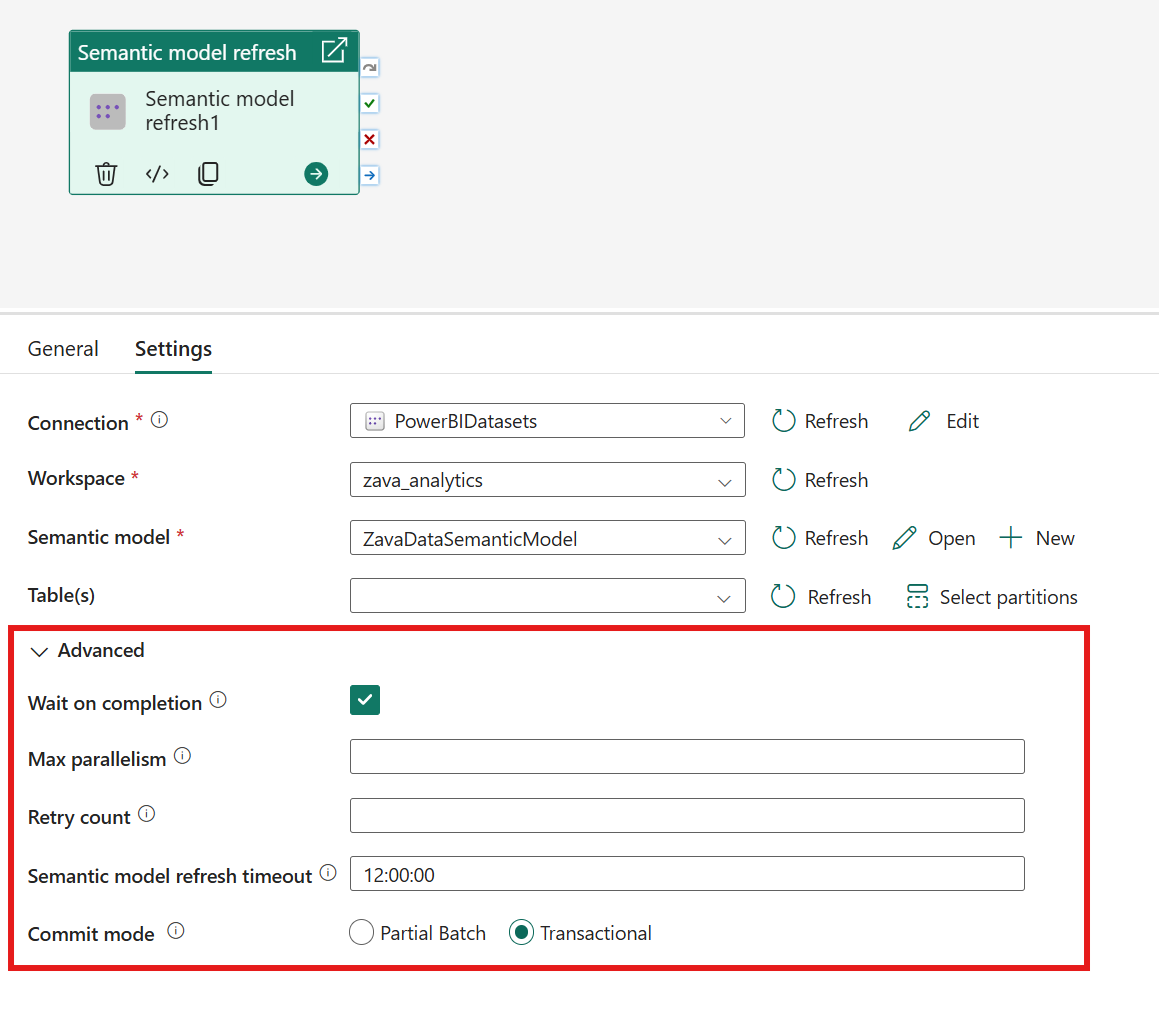Switch to the General tab

pyautogui.click(x=63, y=349)
